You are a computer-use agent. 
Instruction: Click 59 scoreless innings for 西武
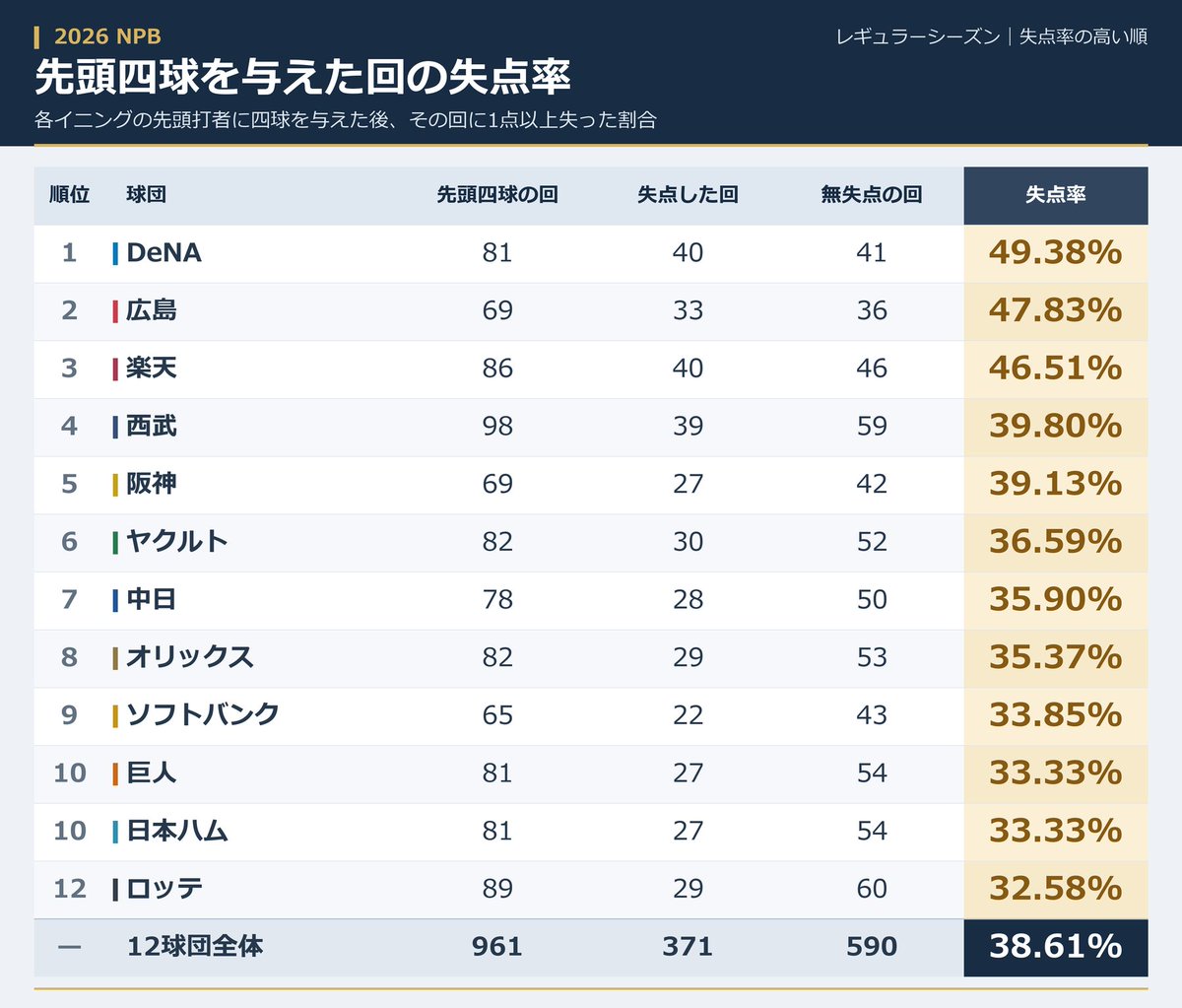click(872, 427)
